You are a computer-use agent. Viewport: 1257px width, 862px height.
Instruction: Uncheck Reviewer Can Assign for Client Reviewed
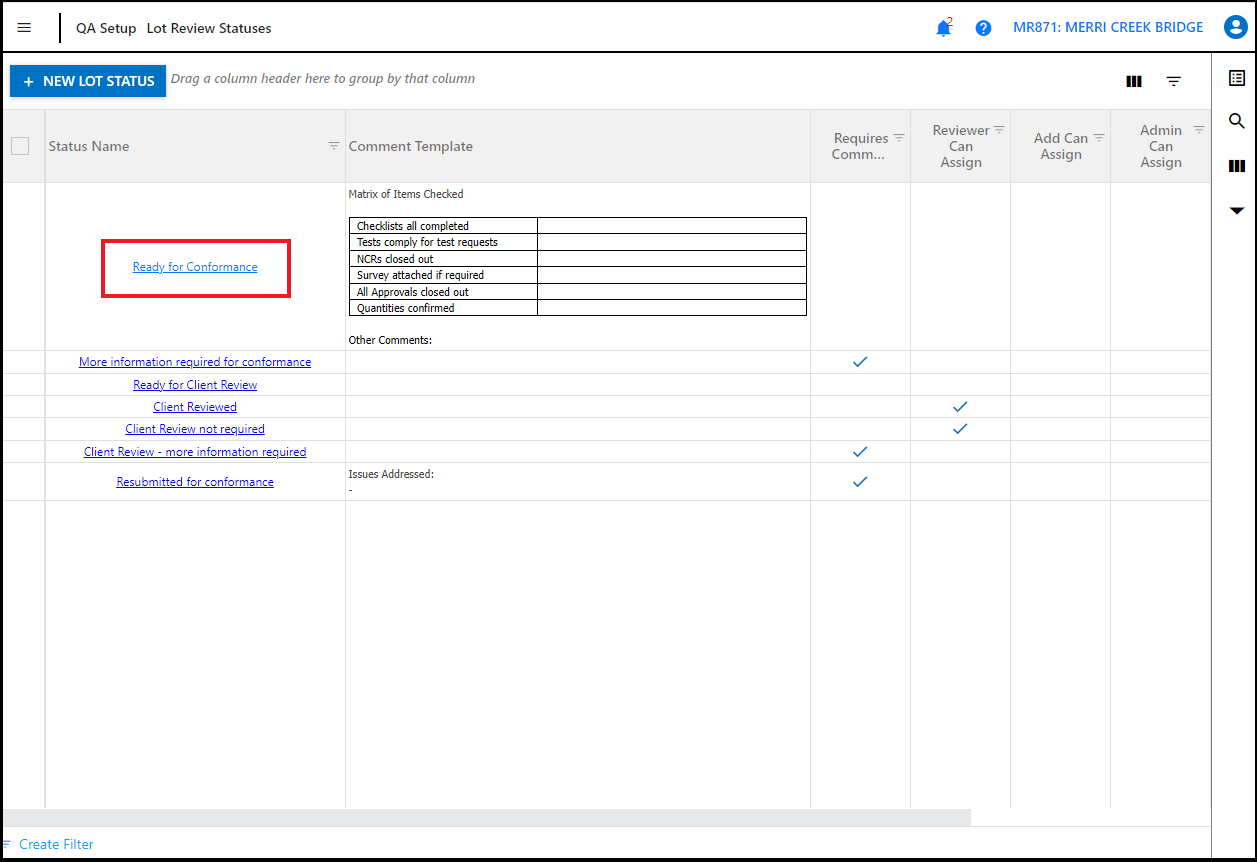coord(960,406)
